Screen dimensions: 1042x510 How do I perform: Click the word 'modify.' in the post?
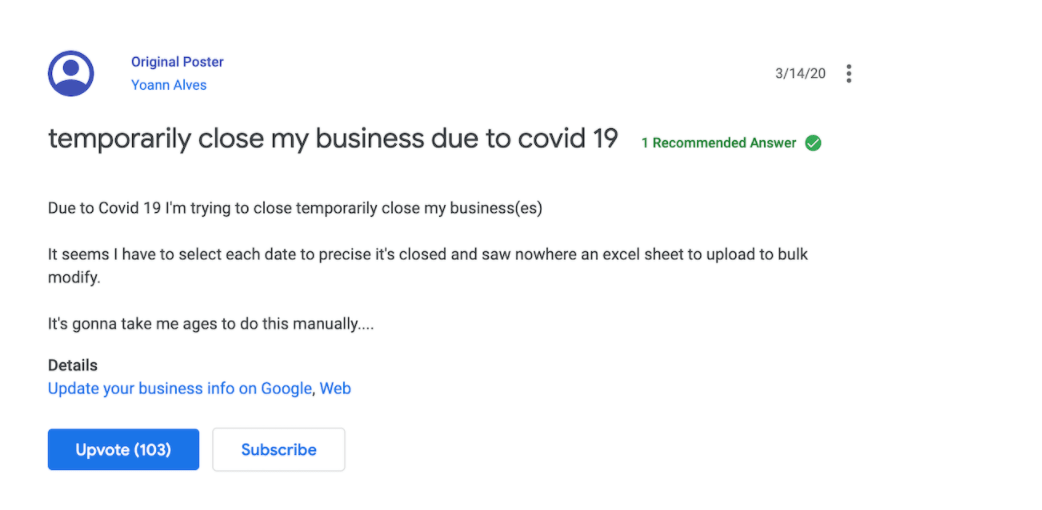(75, 276)
